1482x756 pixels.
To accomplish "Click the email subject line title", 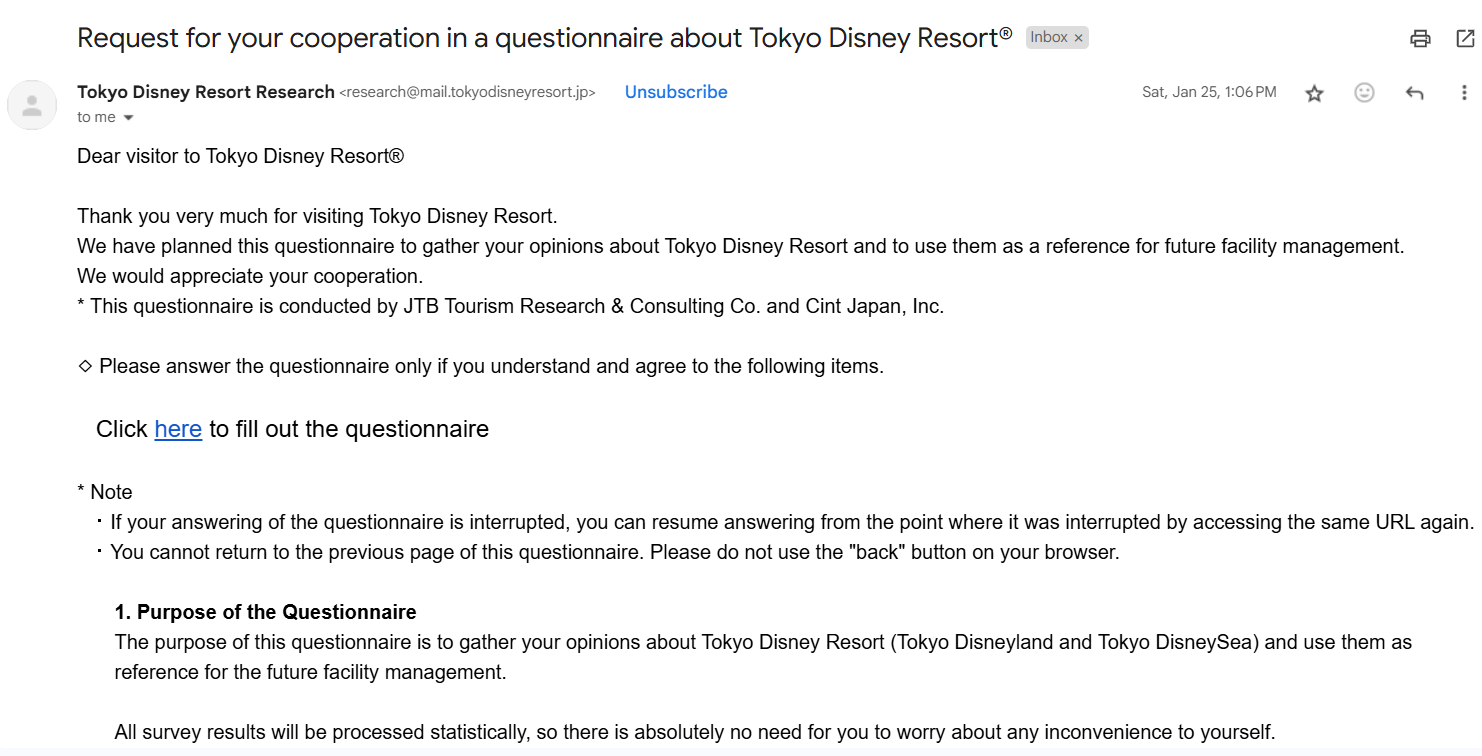I will click(545, 38).
